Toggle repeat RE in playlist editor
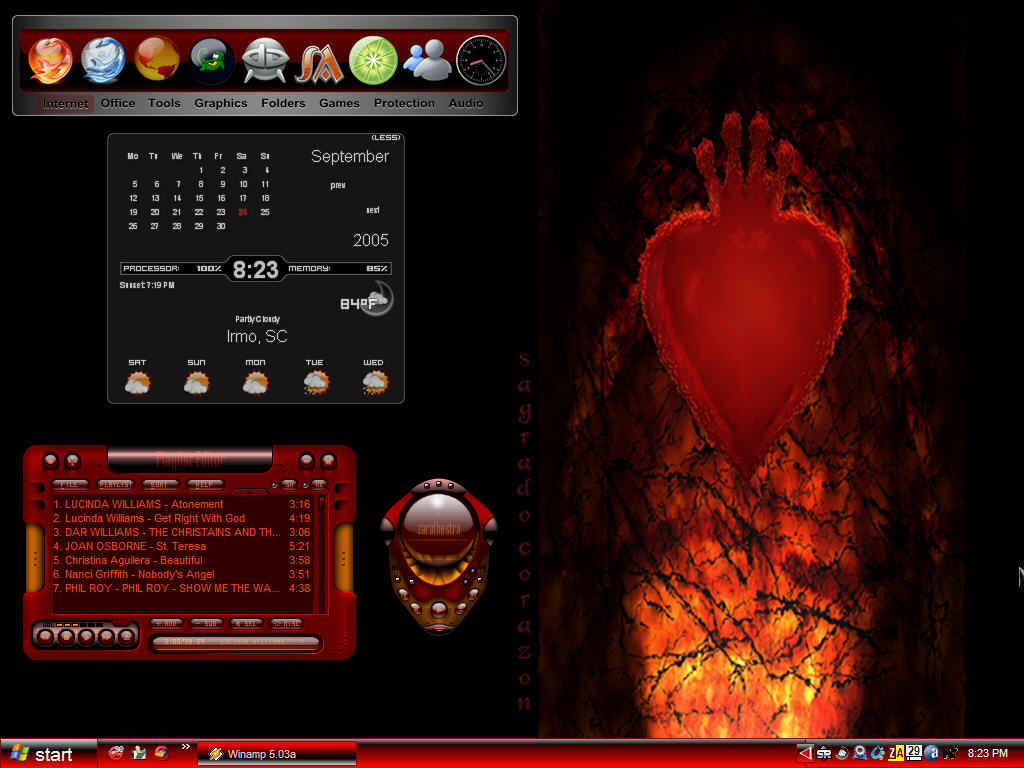1024x768 pixels. 319,485
